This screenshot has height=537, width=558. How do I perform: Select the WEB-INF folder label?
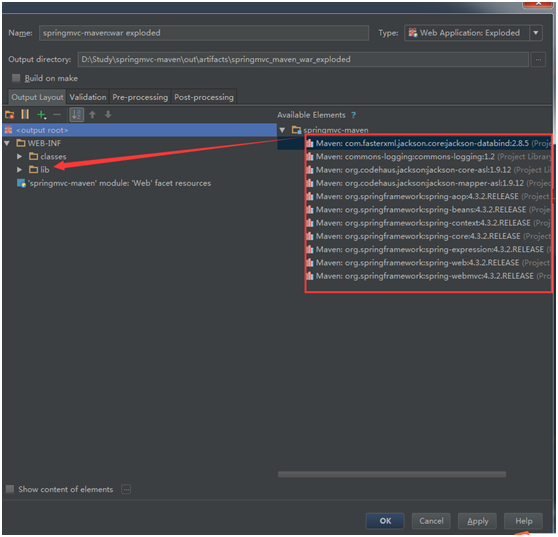point(44,143)
